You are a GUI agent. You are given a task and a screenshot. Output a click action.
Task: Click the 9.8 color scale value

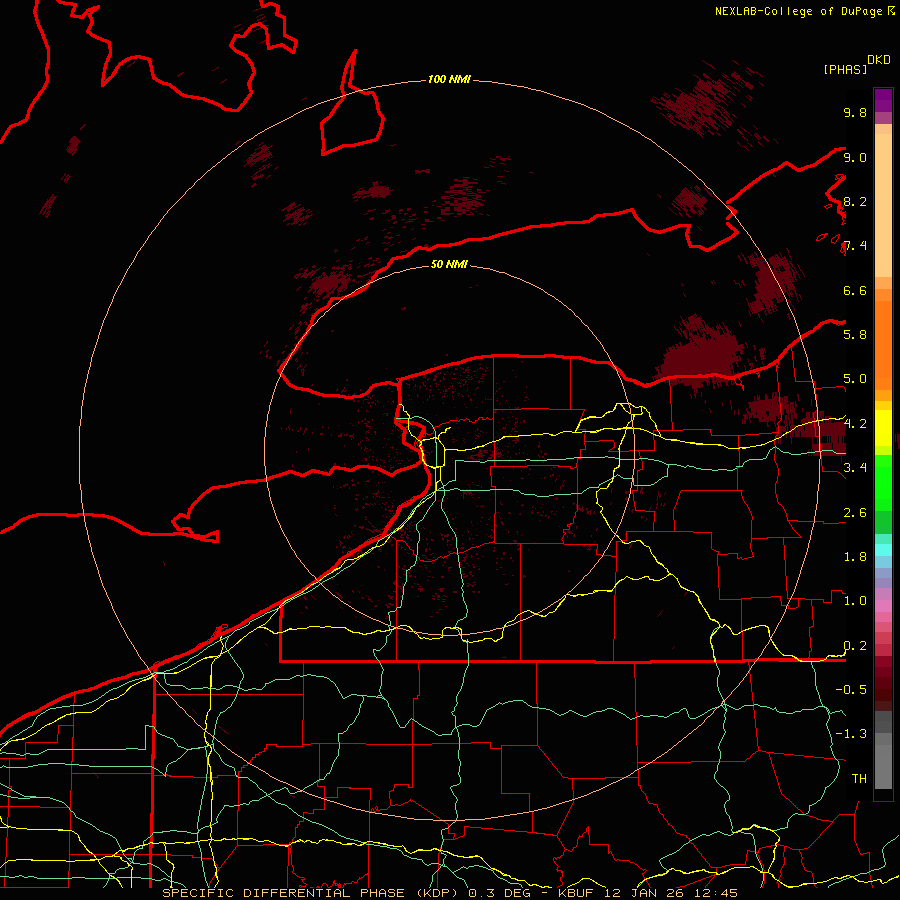pyautogui.click(x=855, y=112)
